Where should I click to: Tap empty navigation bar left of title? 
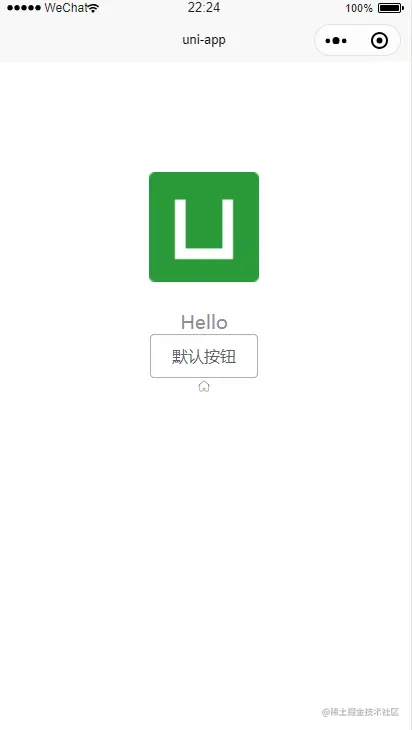(x=88, y=41)
